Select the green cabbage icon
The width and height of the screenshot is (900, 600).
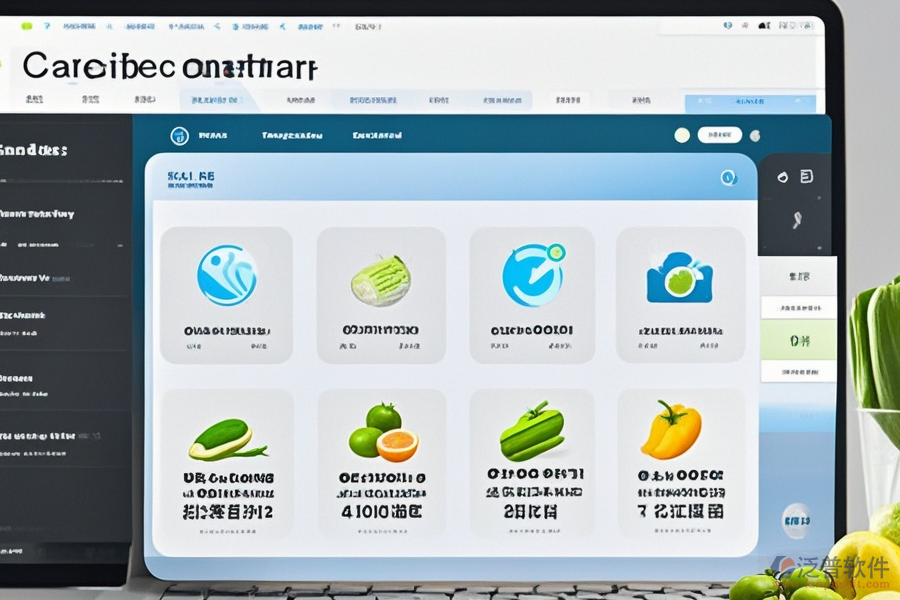pyautogui.click(x=380, y=280)
